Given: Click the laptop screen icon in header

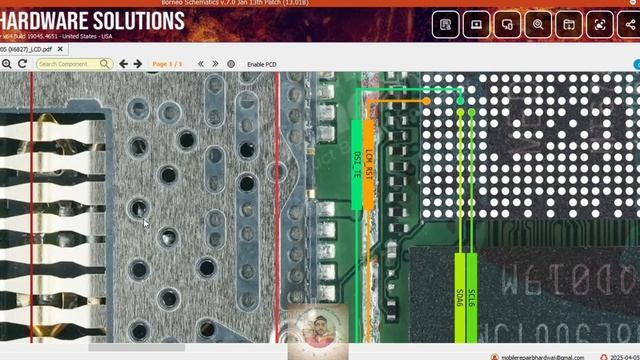Looking at the screenshot, I should [476, 24].
